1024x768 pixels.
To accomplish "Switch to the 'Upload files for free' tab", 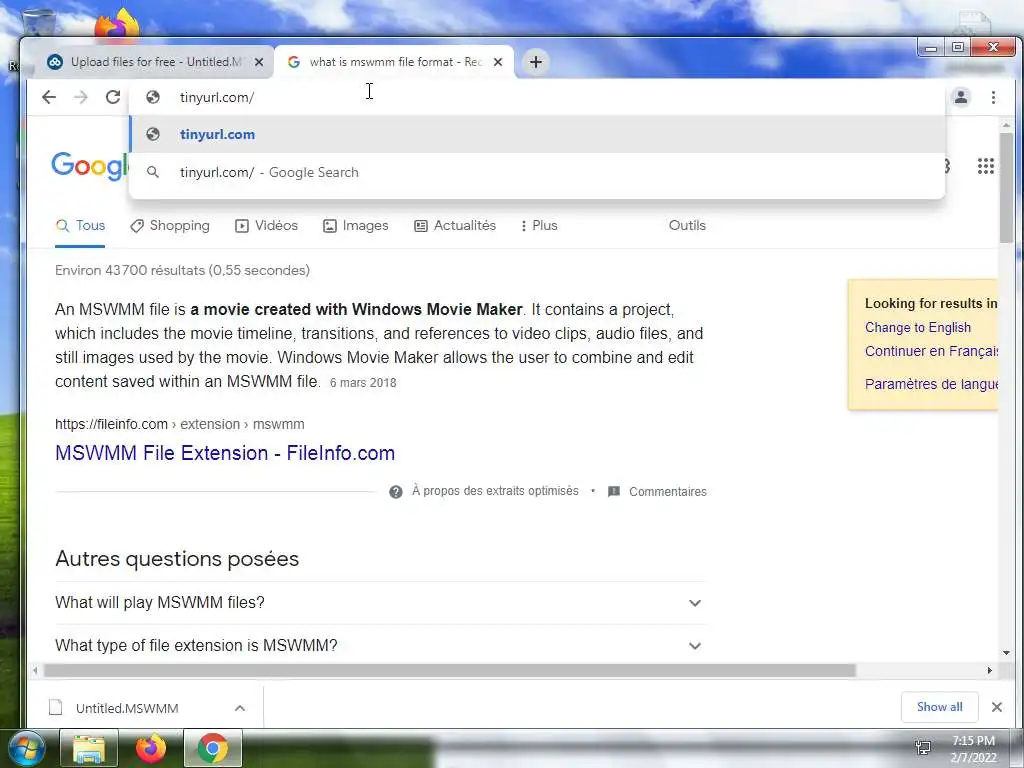I will point(154,62).
